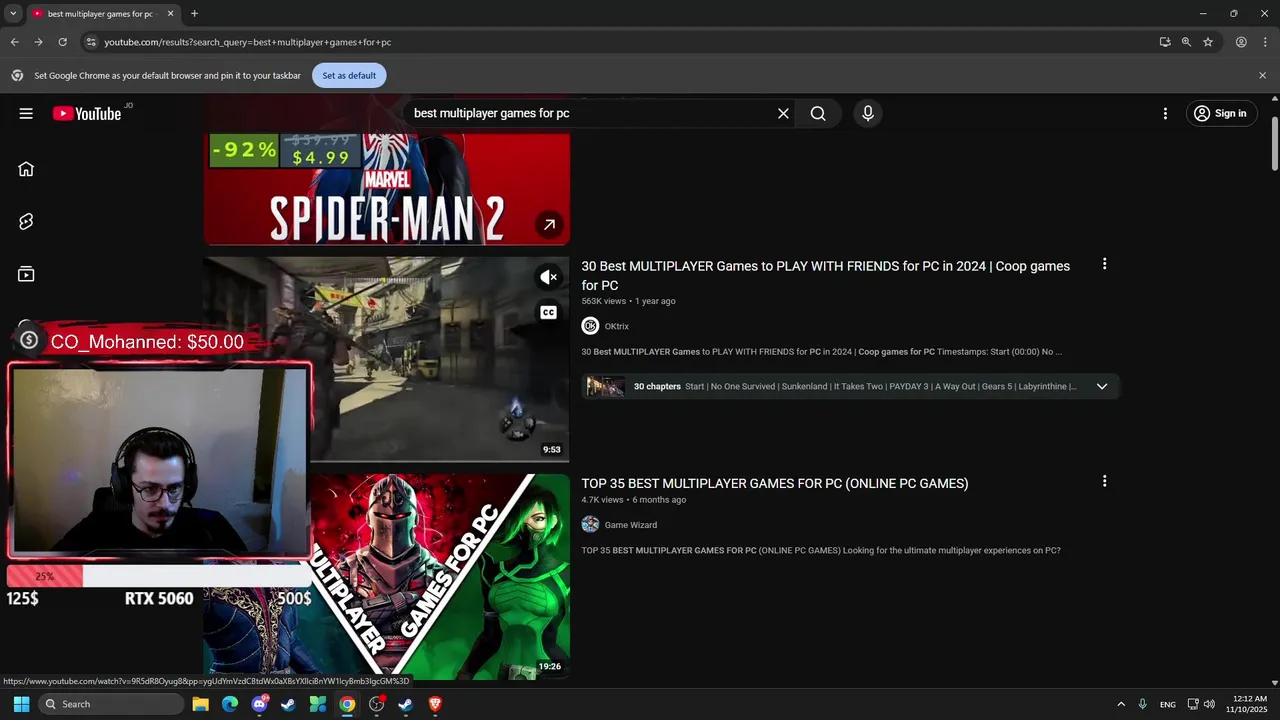Click the install app icon in address bar
1280x720 pixels.
click(x=1165, y=42)
